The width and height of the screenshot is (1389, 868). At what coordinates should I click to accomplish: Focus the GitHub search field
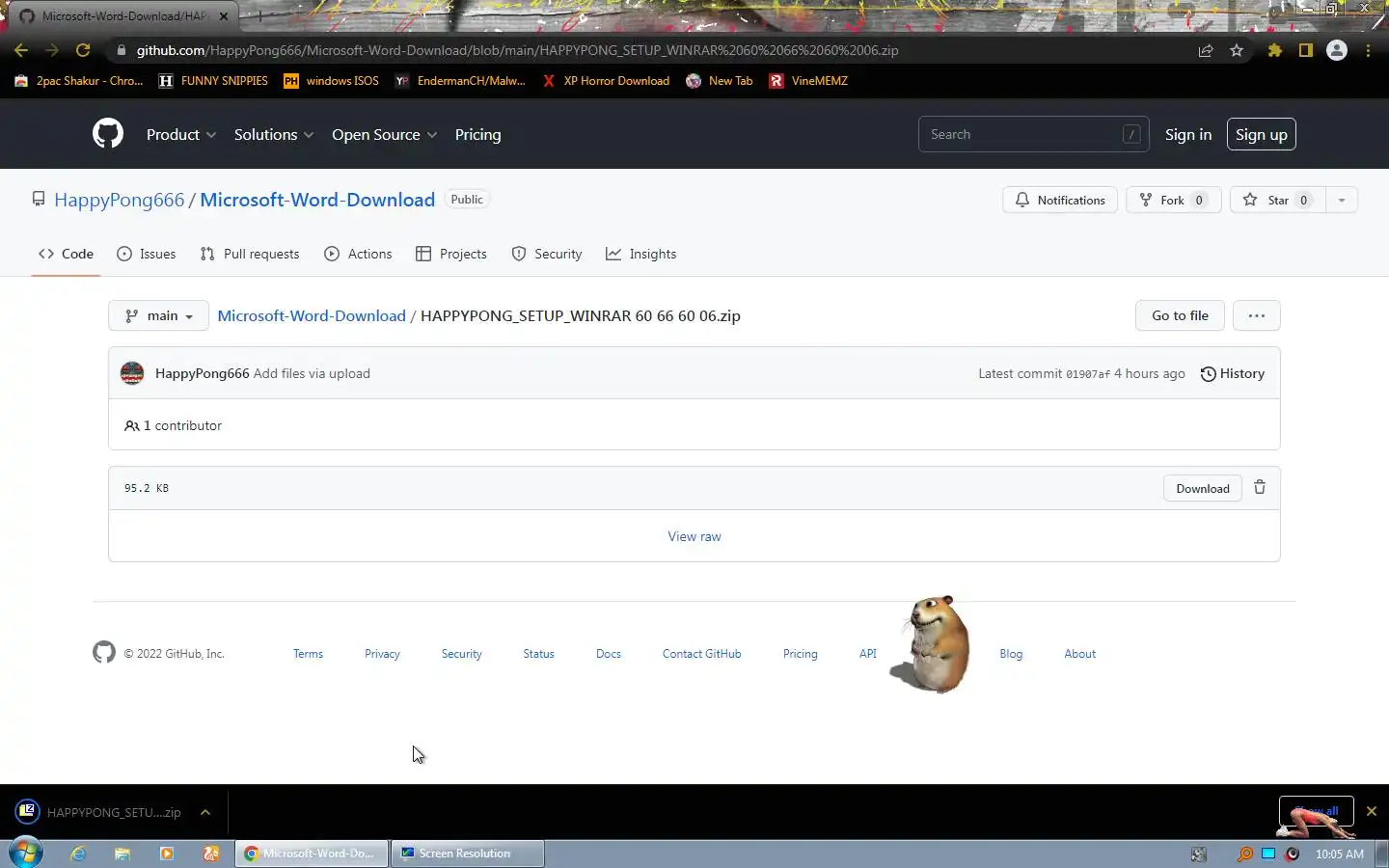[1034, 134]
